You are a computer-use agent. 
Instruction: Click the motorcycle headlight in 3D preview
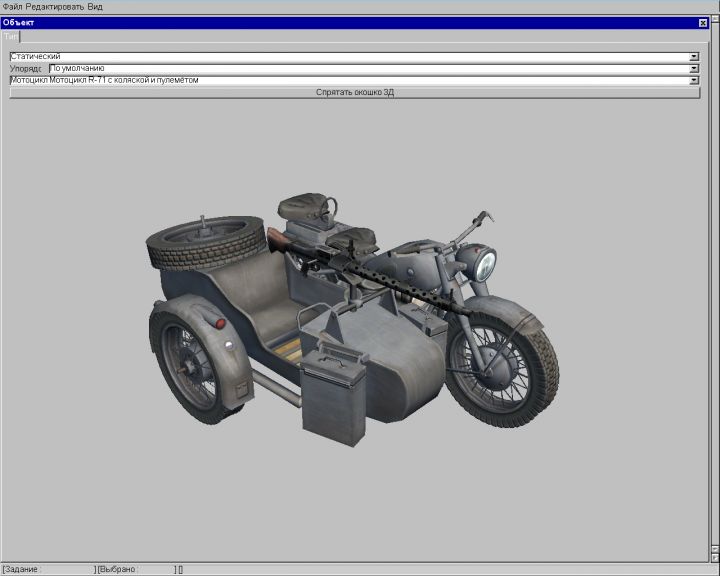click(486, 265)
